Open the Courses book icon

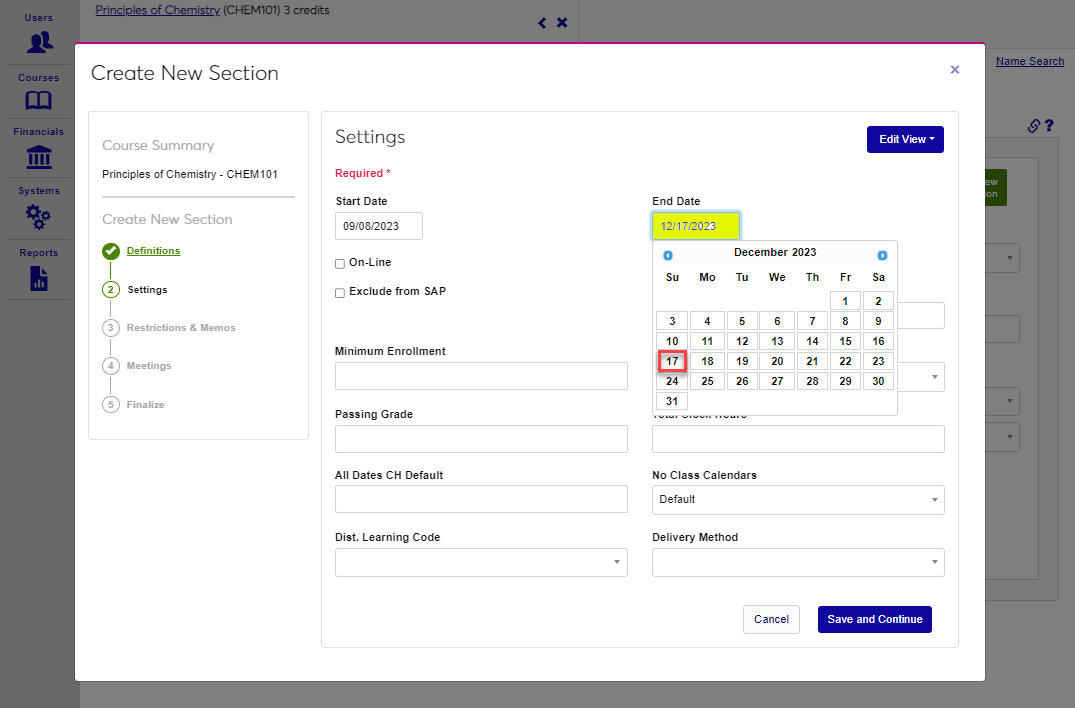click(x=39, y=100)
